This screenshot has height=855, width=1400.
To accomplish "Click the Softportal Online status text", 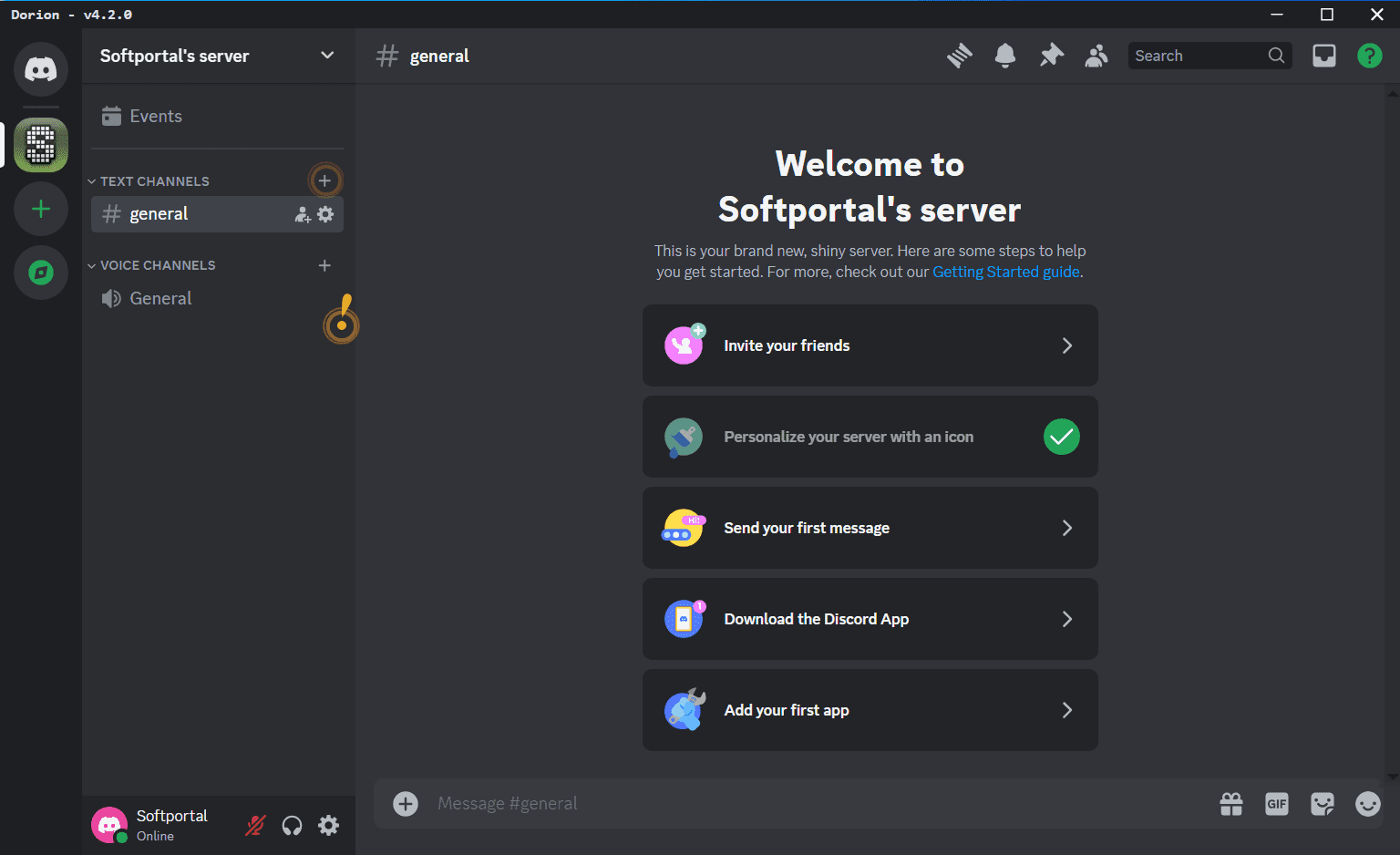I will (x=155, y=836).
